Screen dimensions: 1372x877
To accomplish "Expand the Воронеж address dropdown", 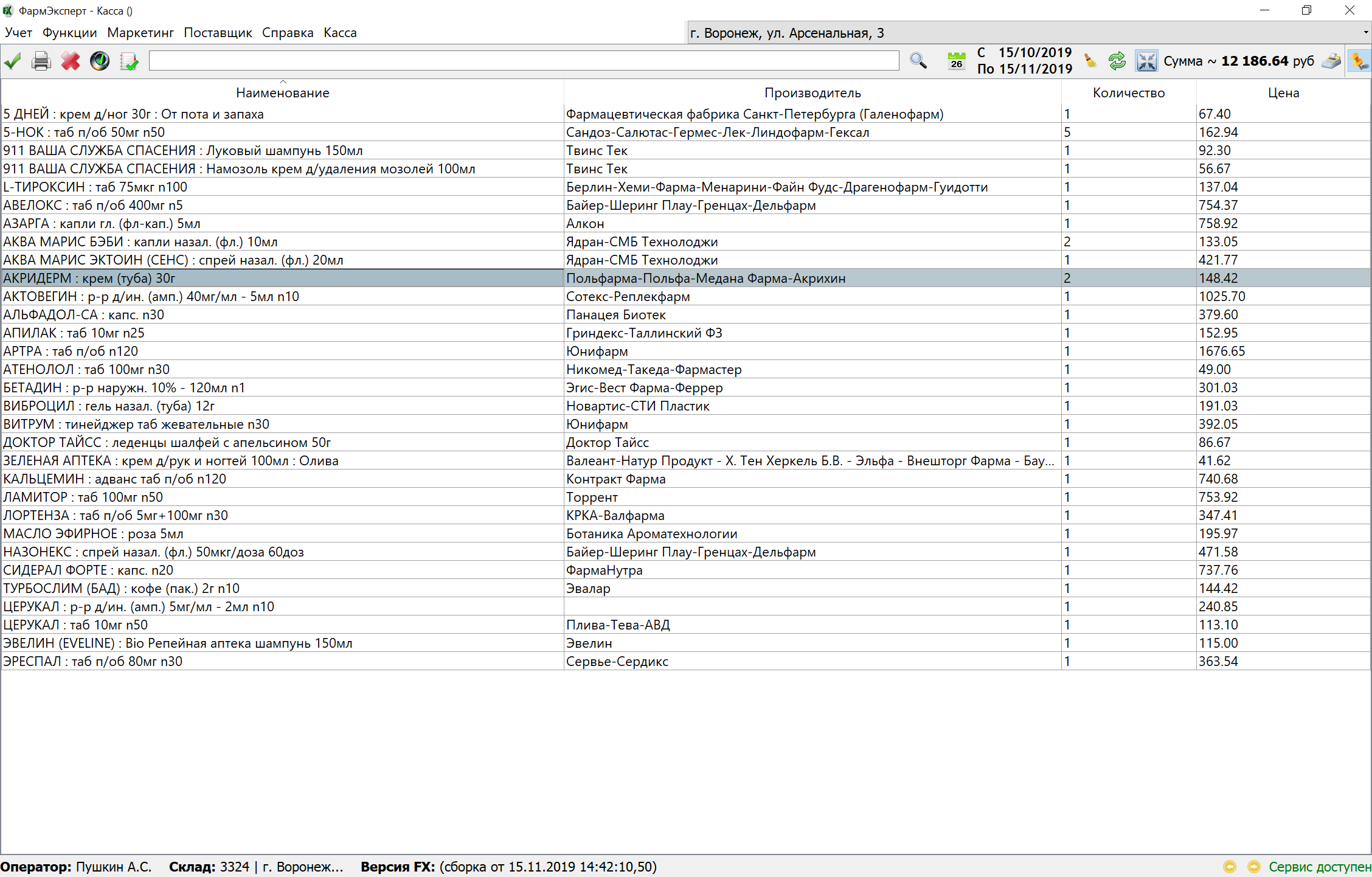I will pyautogui.click(x=1365, y=33).
